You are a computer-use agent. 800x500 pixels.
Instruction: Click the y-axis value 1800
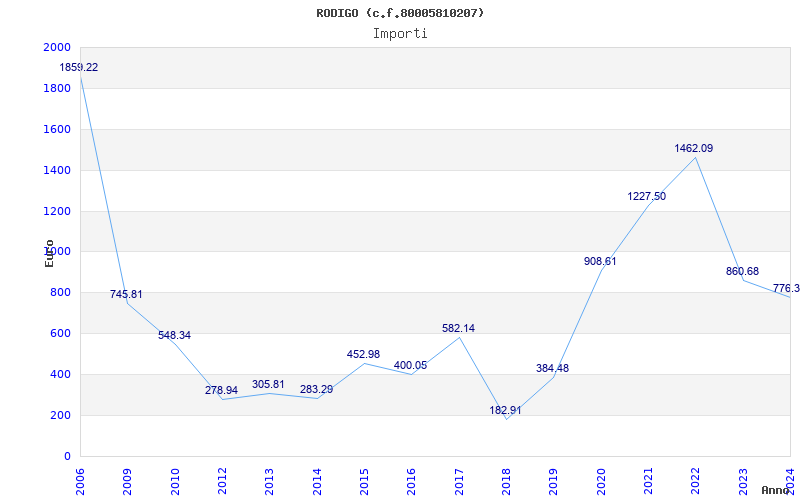tap(57, 88)
